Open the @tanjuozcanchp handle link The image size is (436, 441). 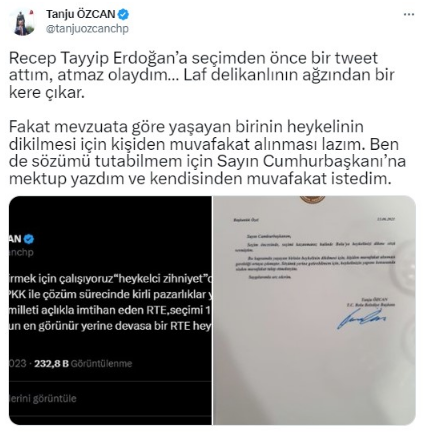click(x=87, y=29)
